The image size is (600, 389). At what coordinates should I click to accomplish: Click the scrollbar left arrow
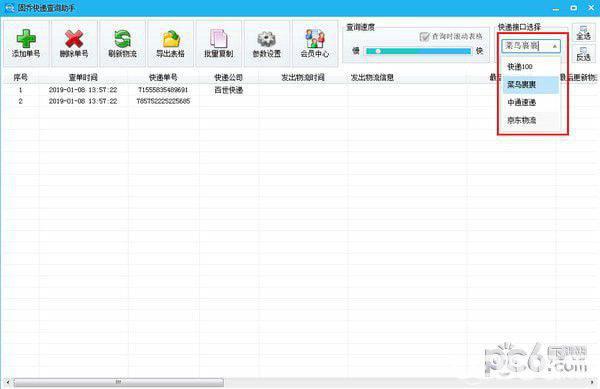[8, 382]
